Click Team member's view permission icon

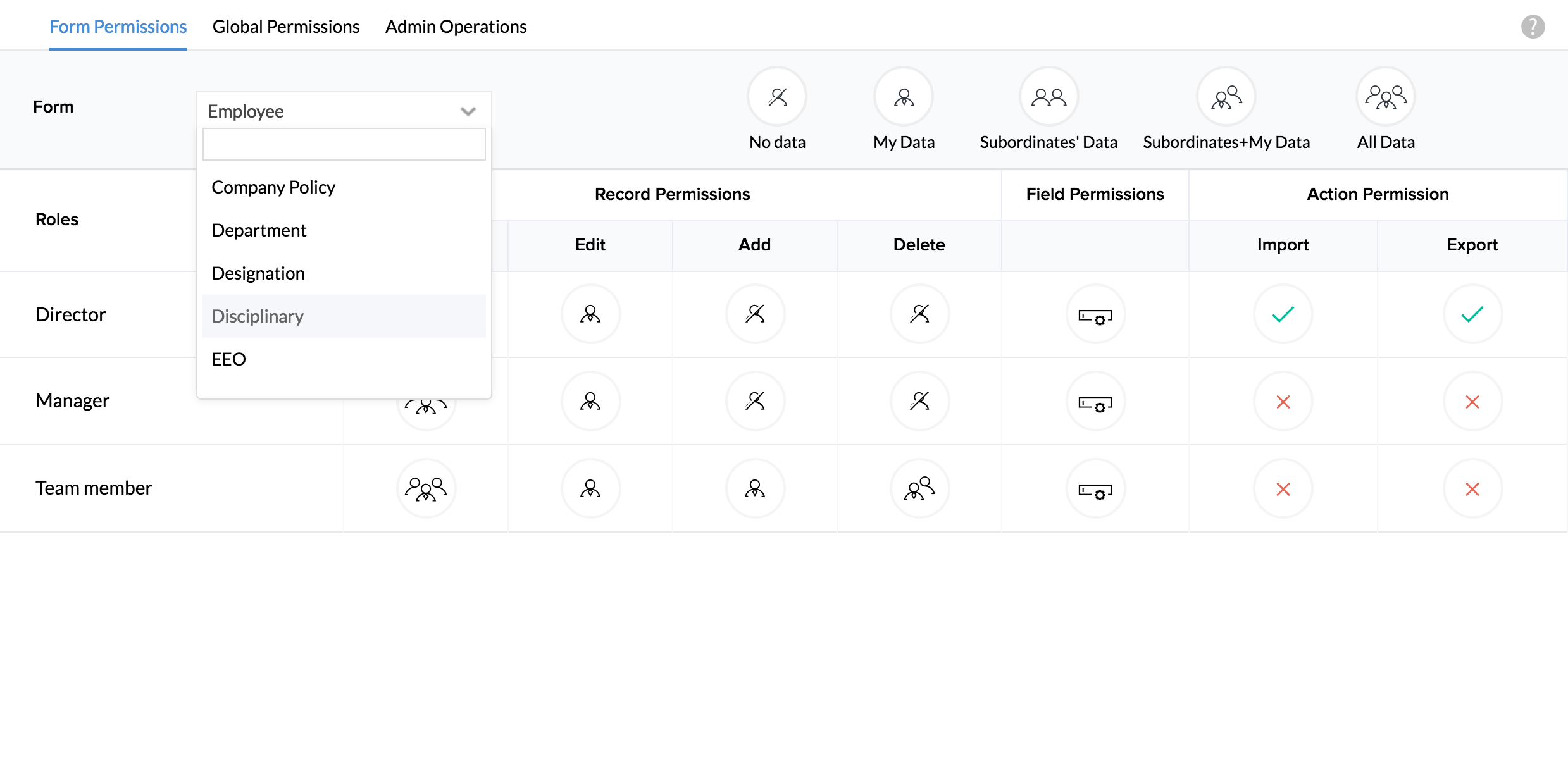[x=426, y=488]
